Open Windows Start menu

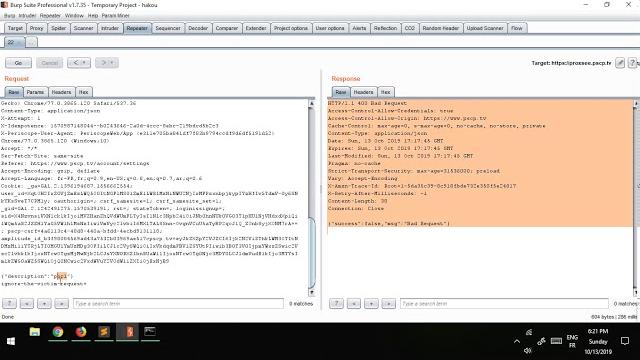[11, 341]
